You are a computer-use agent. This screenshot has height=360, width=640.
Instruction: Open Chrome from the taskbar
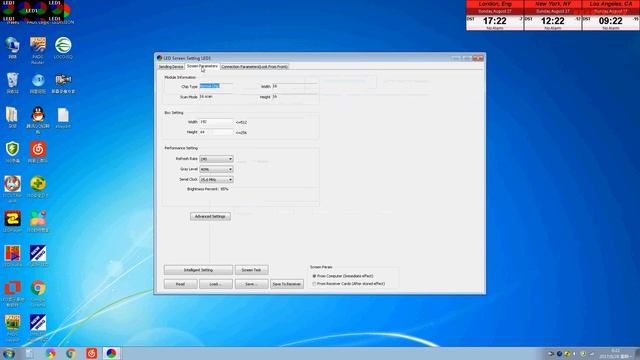coord(71,353)
